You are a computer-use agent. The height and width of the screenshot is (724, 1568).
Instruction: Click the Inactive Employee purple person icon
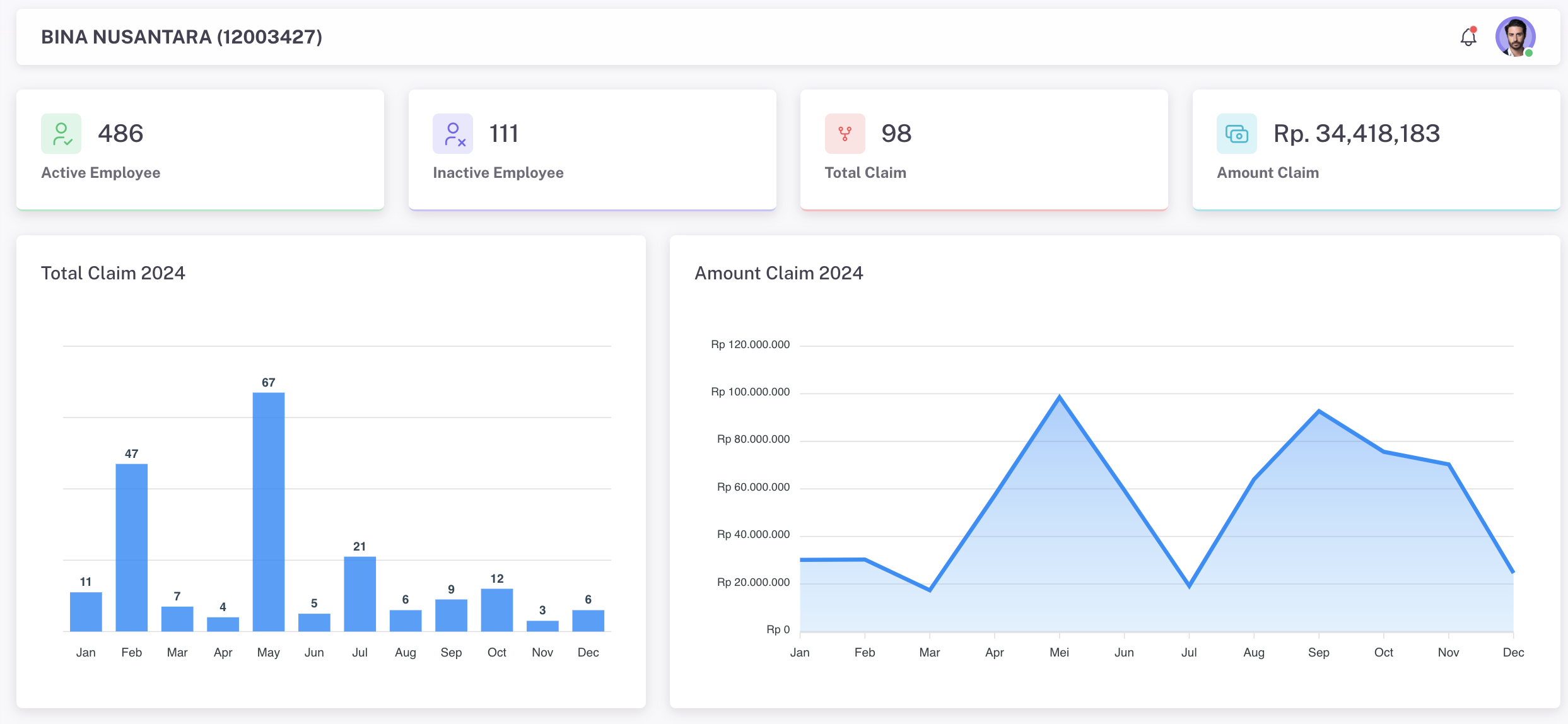453,134
